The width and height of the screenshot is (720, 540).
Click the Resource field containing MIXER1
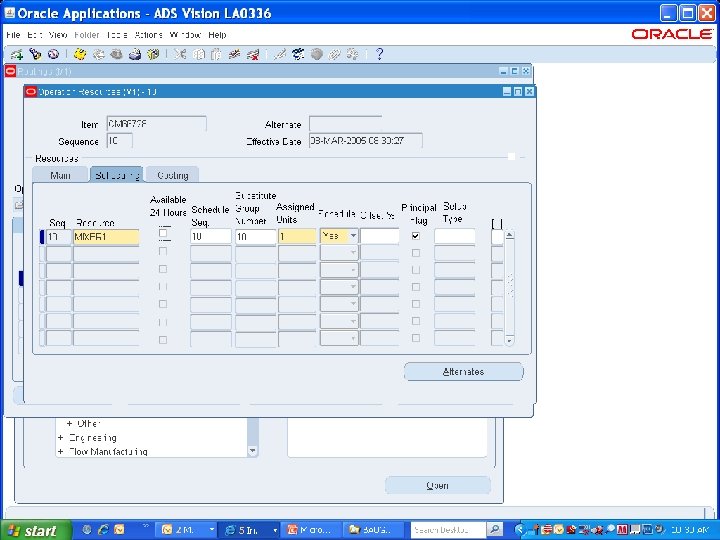click(106, 236)
